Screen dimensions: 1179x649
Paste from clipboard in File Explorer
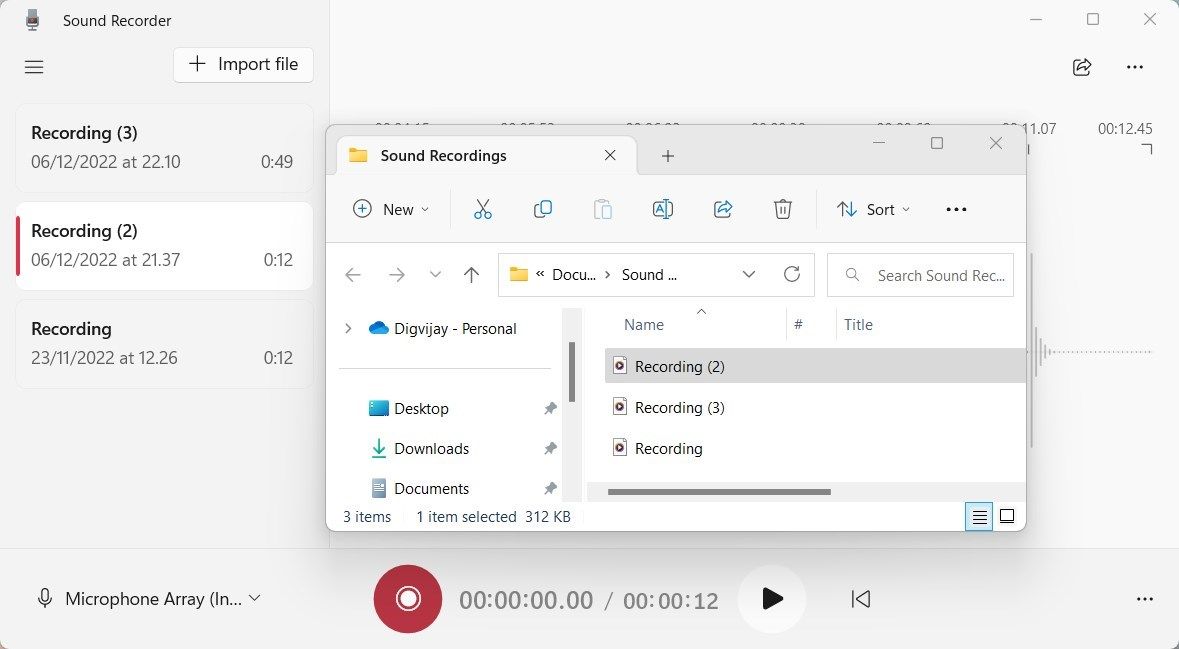[x=603, y=209]
